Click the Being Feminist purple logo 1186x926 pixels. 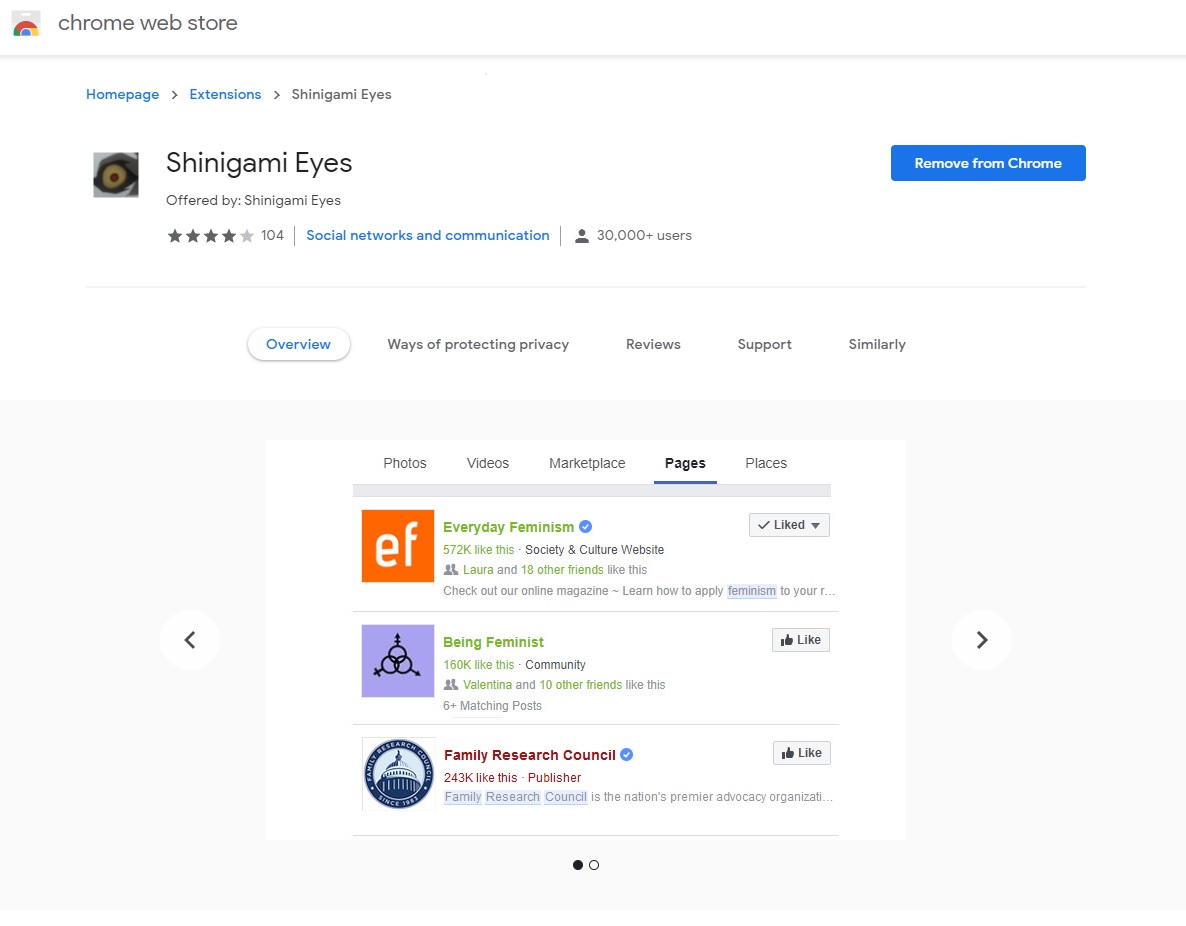[x=398, y=660]
